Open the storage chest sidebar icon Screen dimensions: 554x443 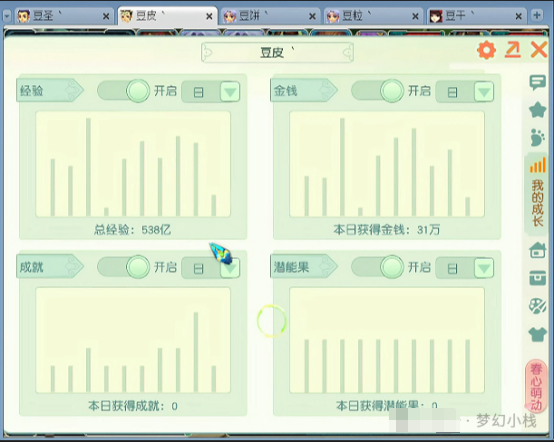click(537, 278)
